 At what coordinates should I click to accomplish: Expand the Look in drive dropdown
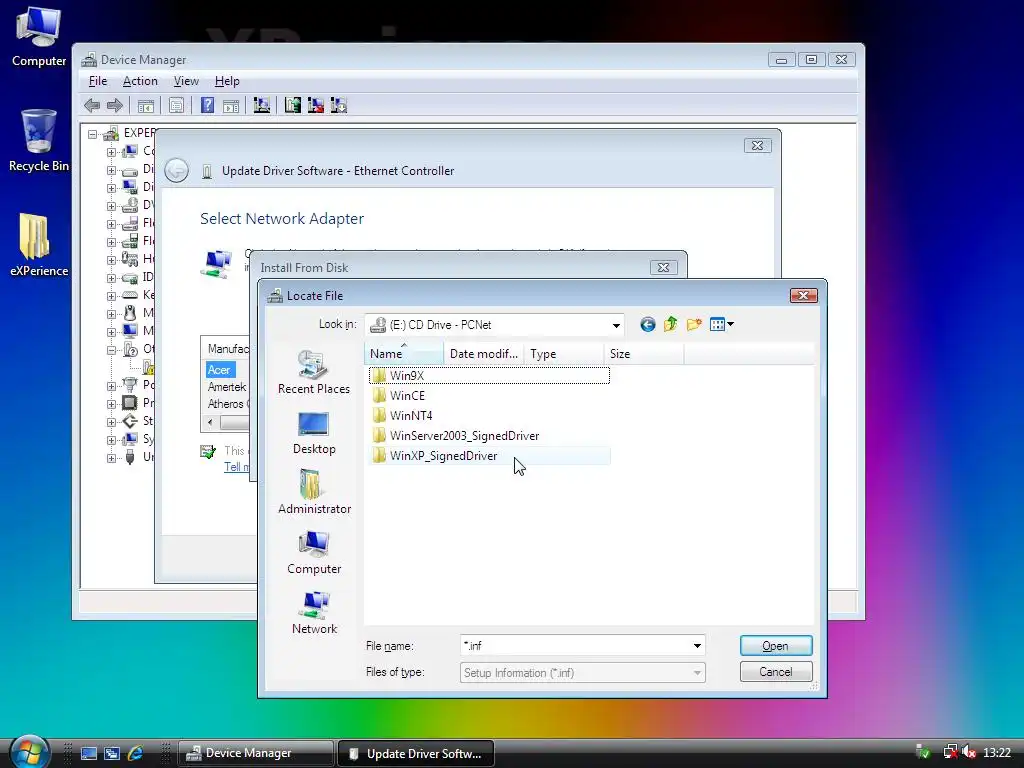point(616,325)
